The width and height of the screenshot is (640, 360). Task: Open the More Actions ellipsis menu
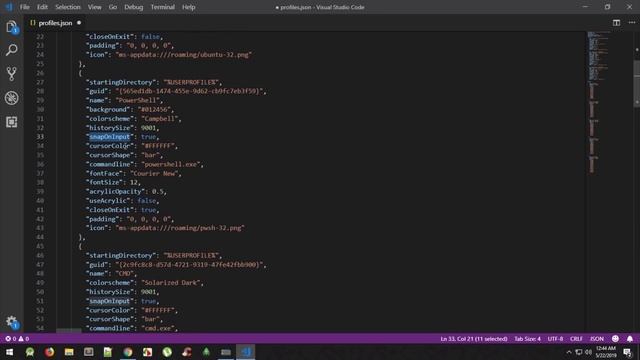click(631, 23)
